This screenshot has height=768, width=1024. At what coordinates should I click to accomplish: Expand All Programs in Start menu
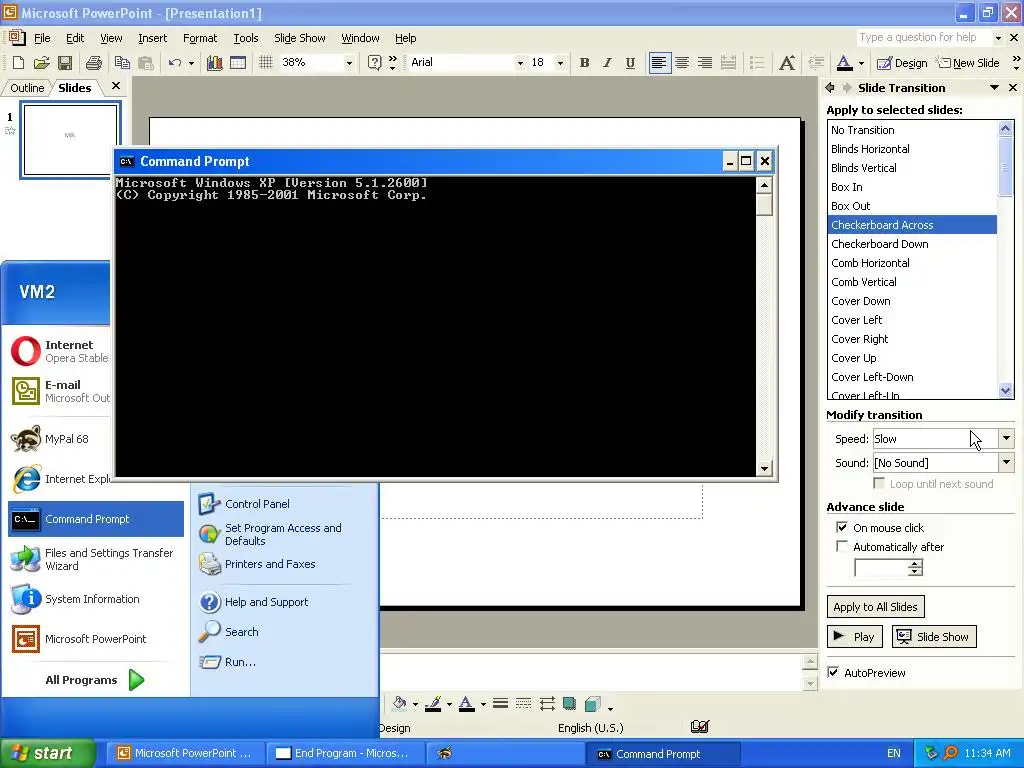pyautogui.click(x=95, y=680)
